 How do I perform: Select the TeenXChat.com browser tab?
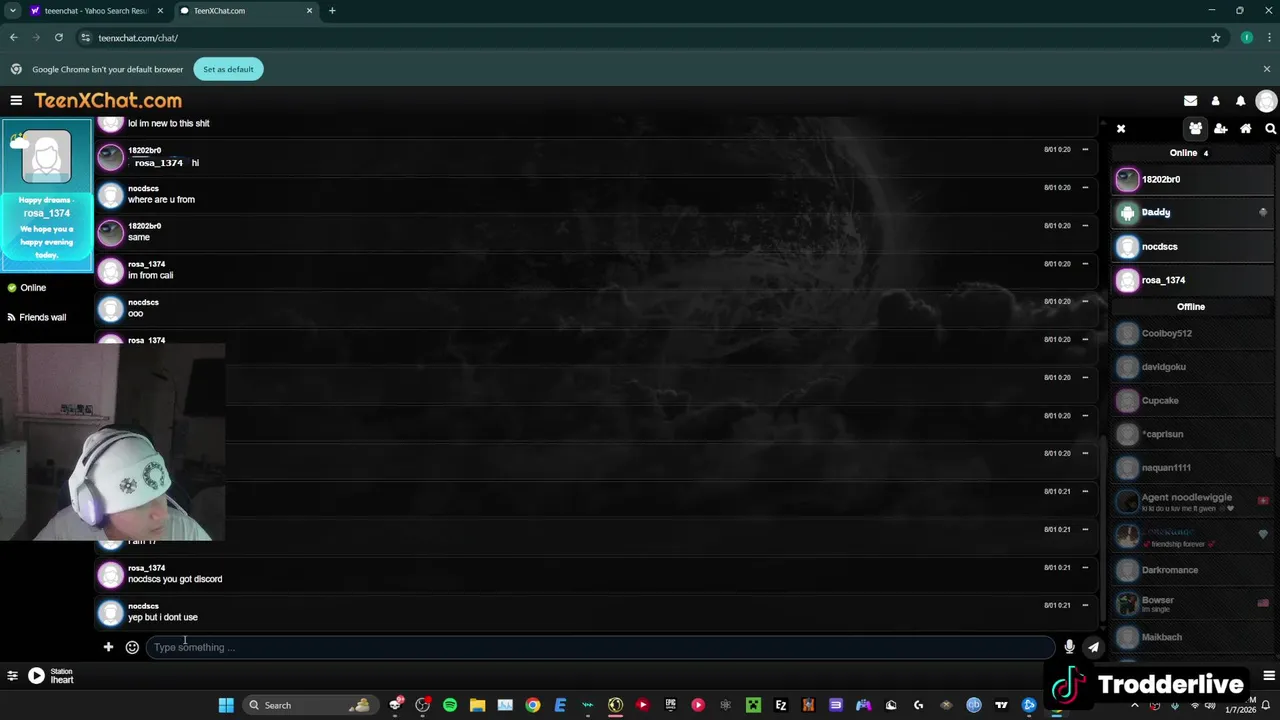click(245, 11)
